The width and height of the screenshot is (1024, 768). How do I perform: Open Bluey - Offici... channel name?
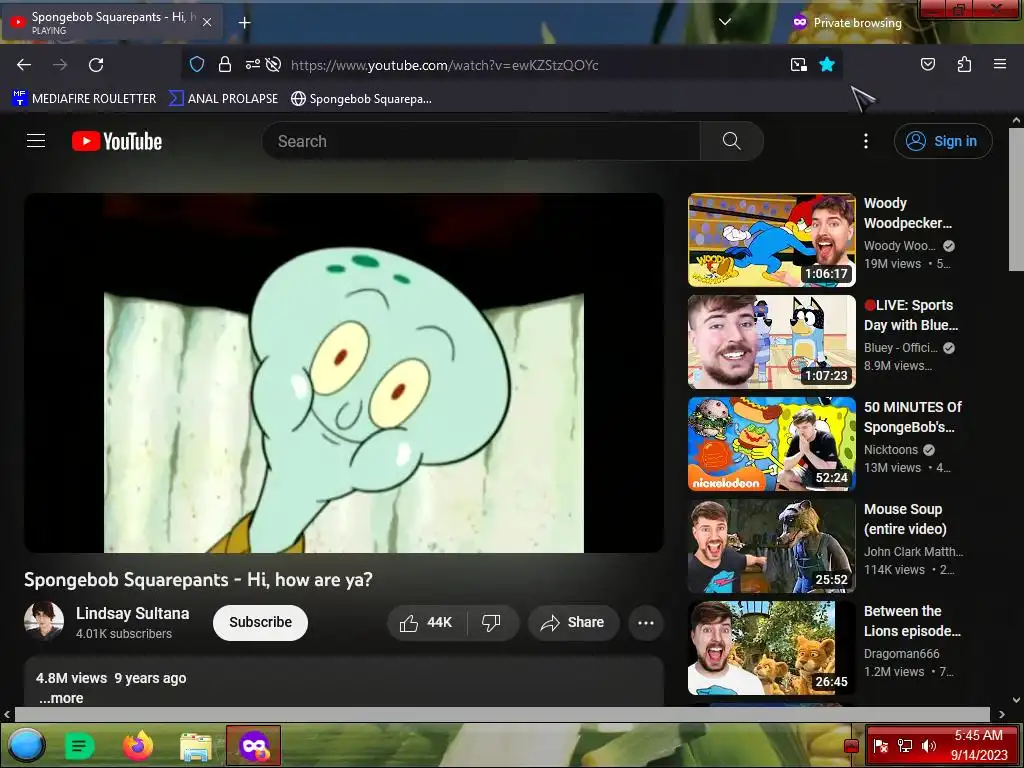tap(901, 347)
